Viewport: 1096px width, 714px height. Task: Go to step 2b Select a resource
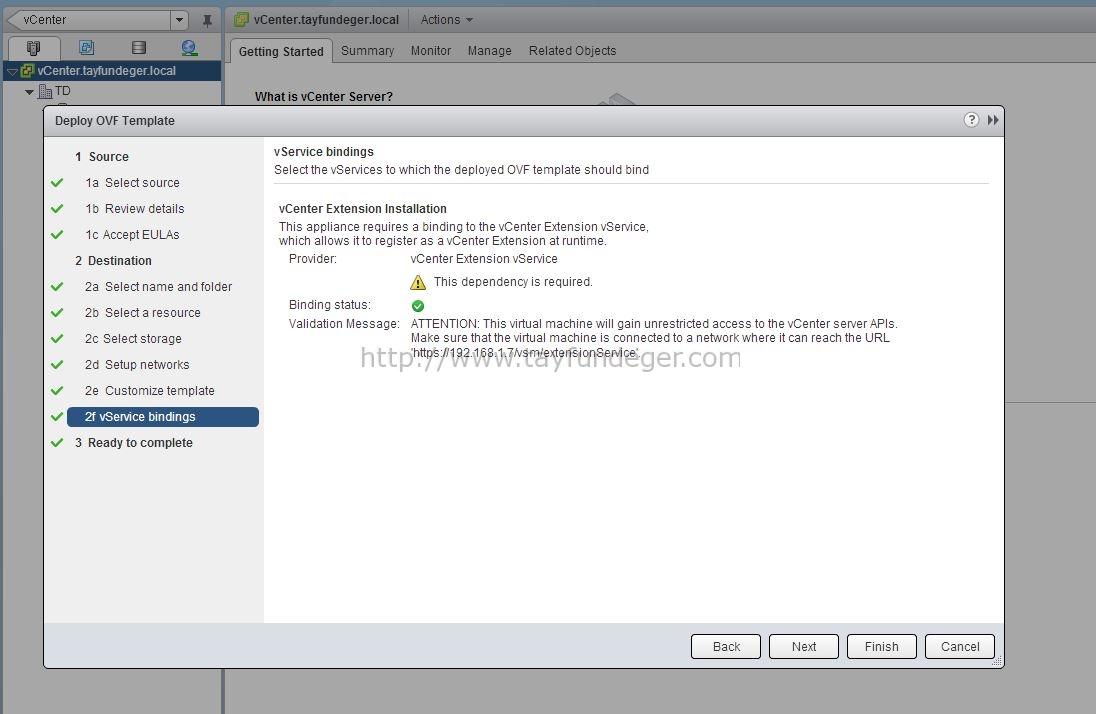[143, 313]
